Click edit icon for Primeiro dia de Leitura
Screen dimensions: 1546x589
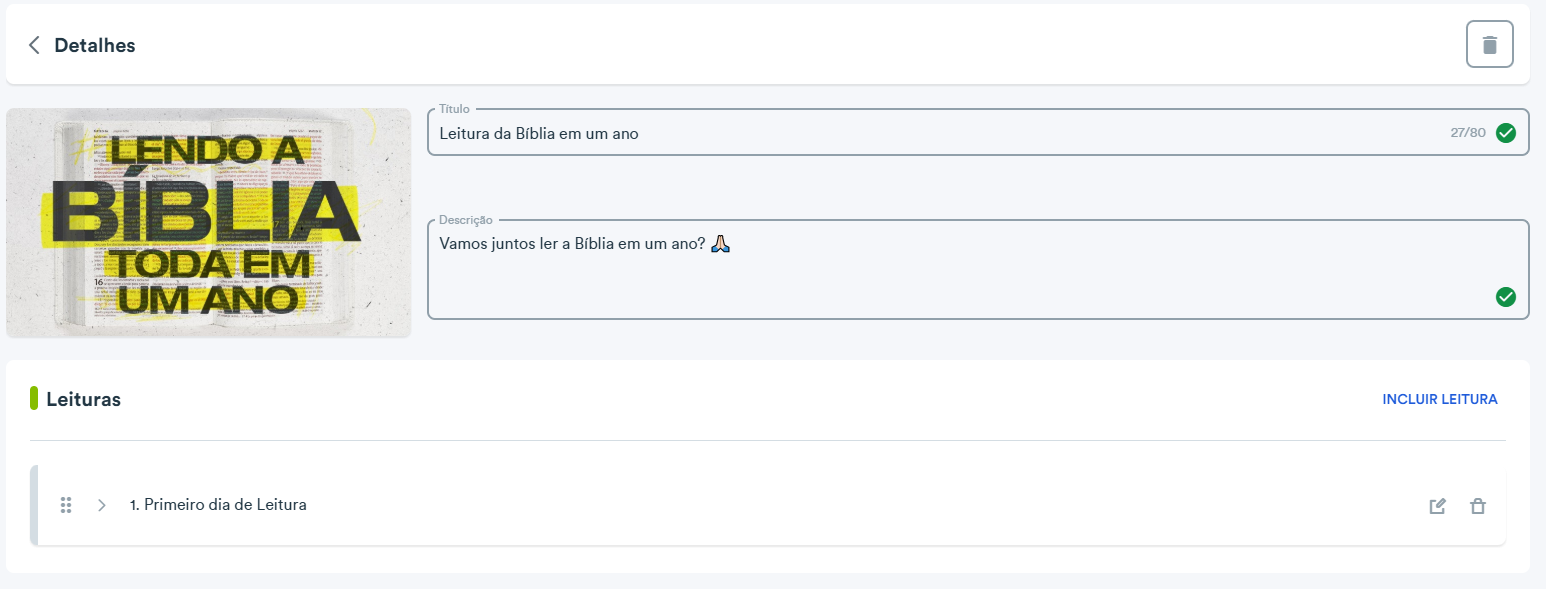pyautogui.click(x=1437, y=506)
